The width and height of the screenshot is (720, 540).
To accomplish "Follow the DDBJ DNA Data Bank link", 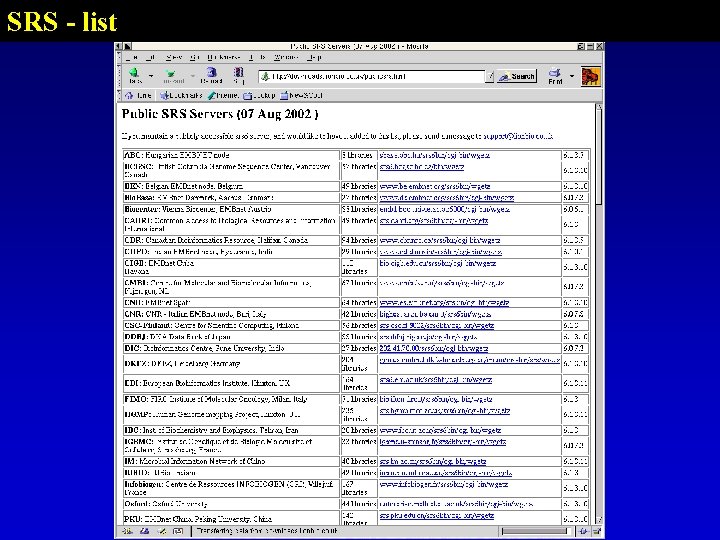I will coord(428,337).
